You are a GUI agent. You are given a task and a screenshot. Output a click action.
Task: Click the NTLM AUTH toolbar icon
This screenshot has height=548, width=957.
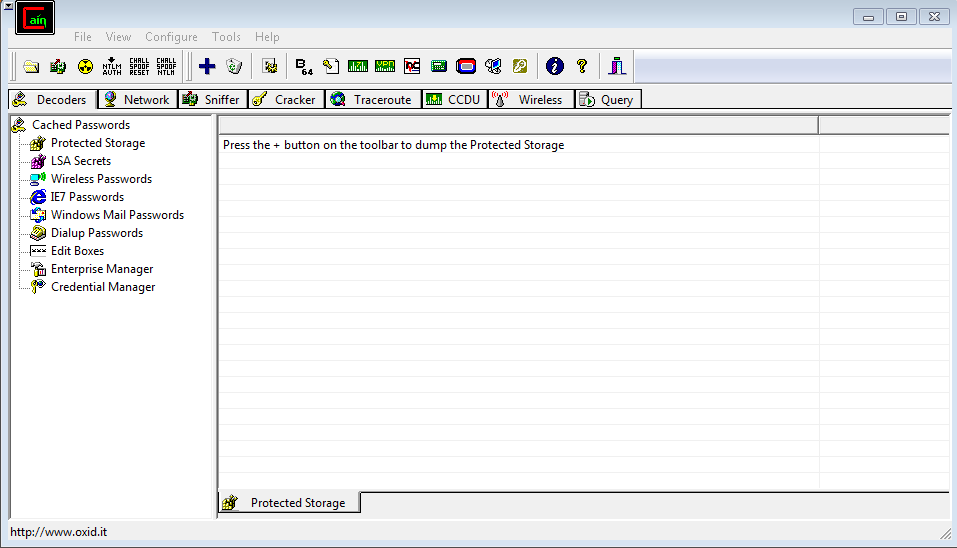(112, 66)
